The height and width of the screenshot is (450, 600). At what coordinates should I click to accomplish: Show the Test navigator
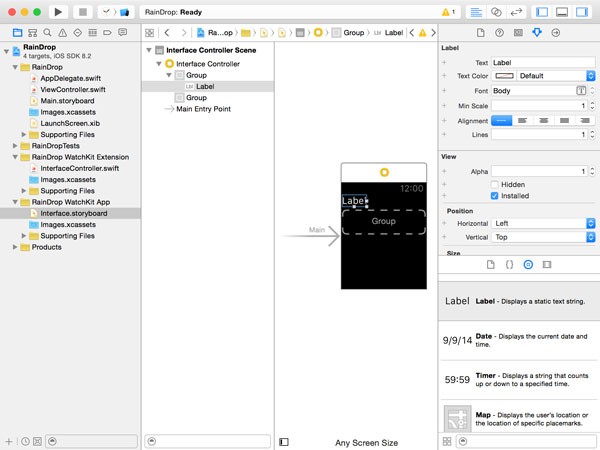point(77,33)
